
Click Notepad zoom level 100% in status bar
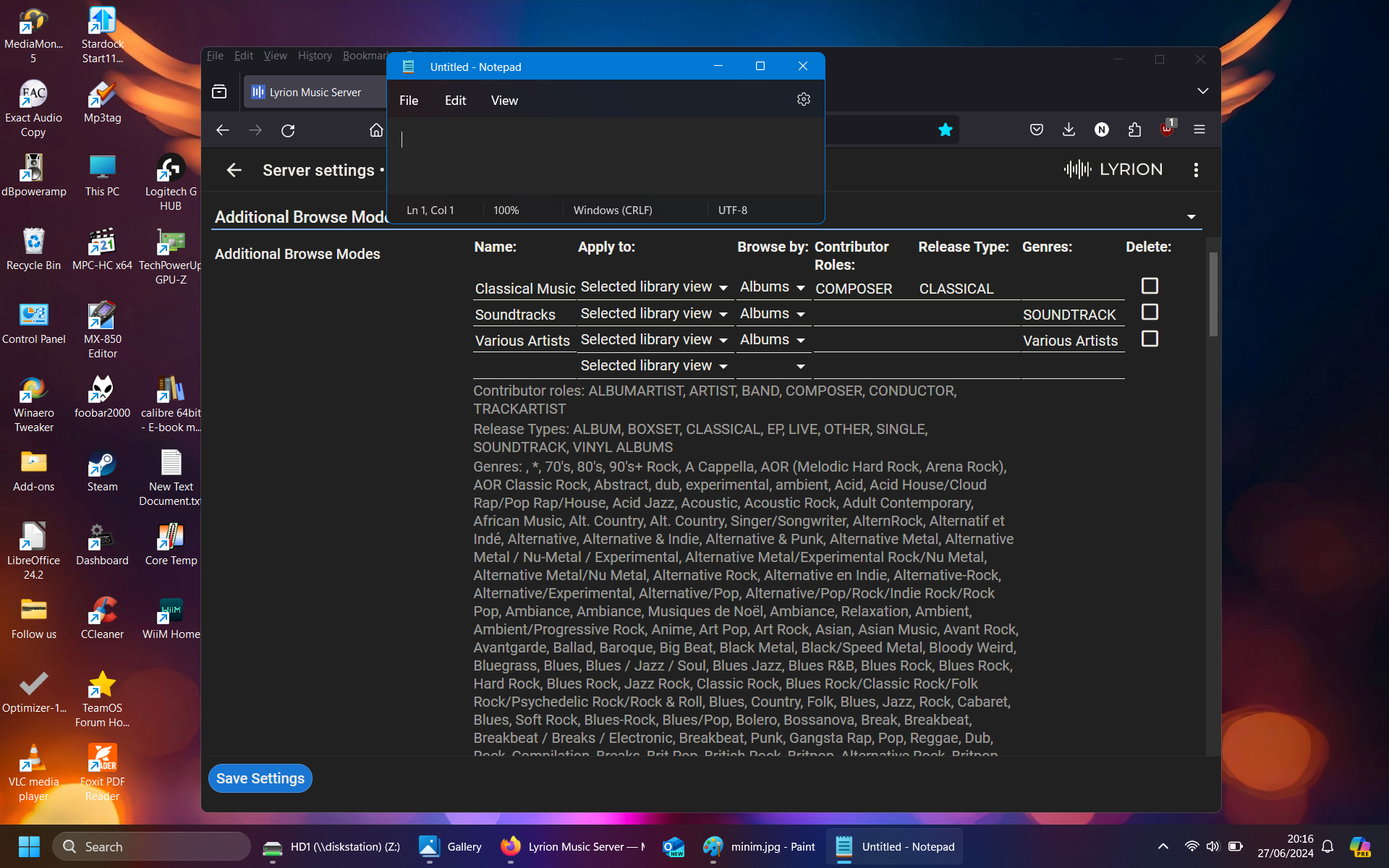pyautogui.click(x=506, y=210)
